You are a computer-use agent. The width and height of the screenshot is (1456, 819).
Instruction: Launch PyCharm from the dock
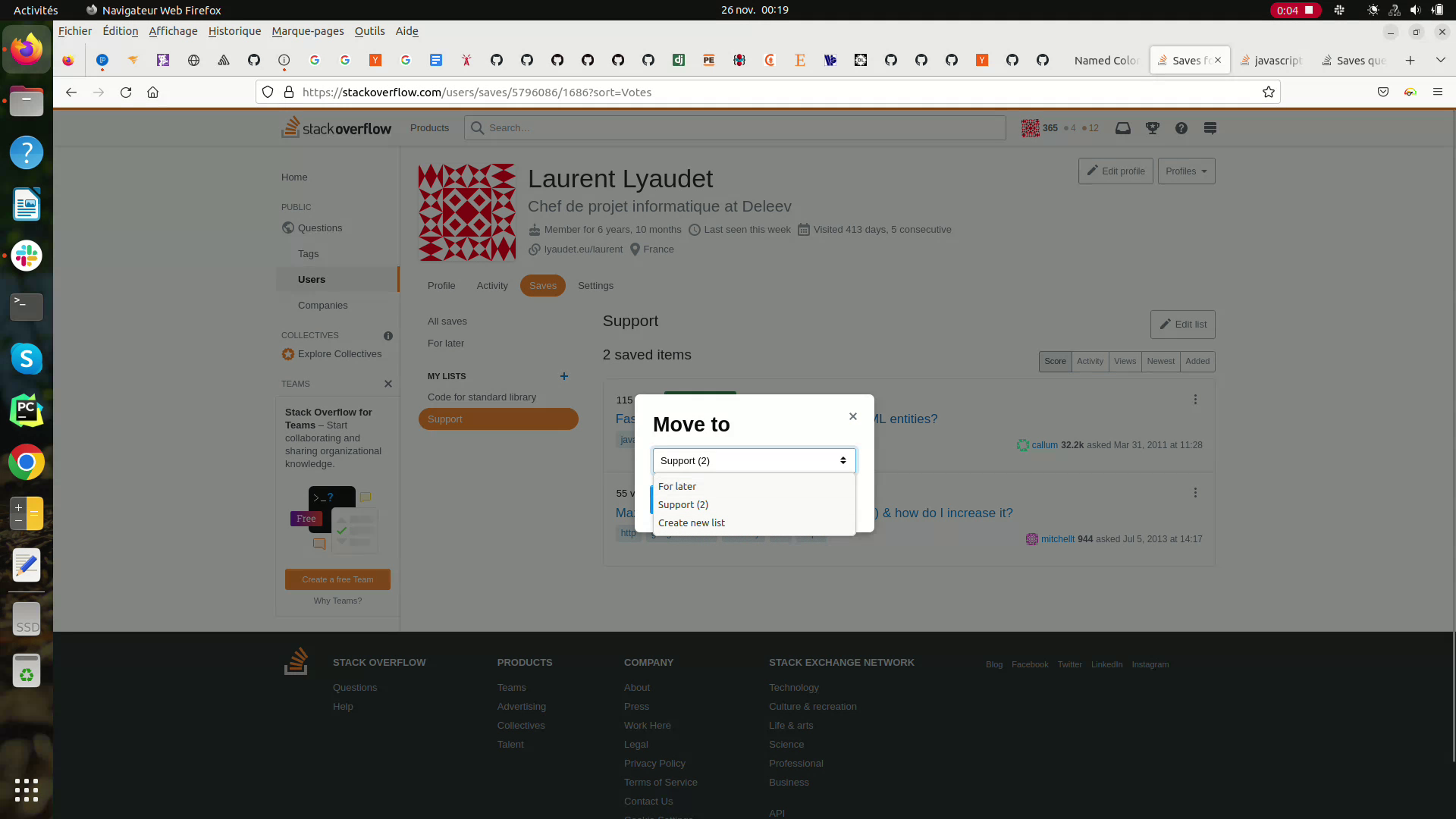27,411
